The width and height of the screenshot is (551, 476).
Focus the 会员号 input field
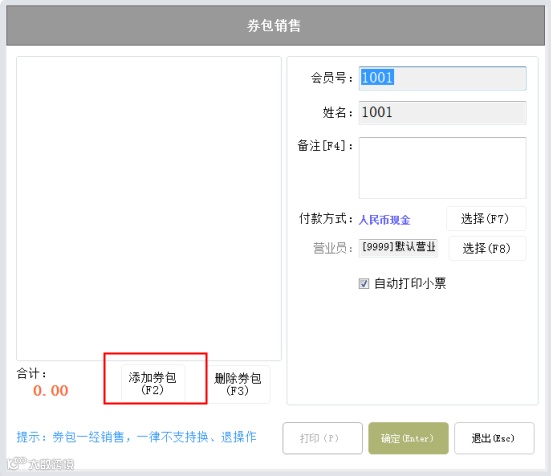coord(442,78)
